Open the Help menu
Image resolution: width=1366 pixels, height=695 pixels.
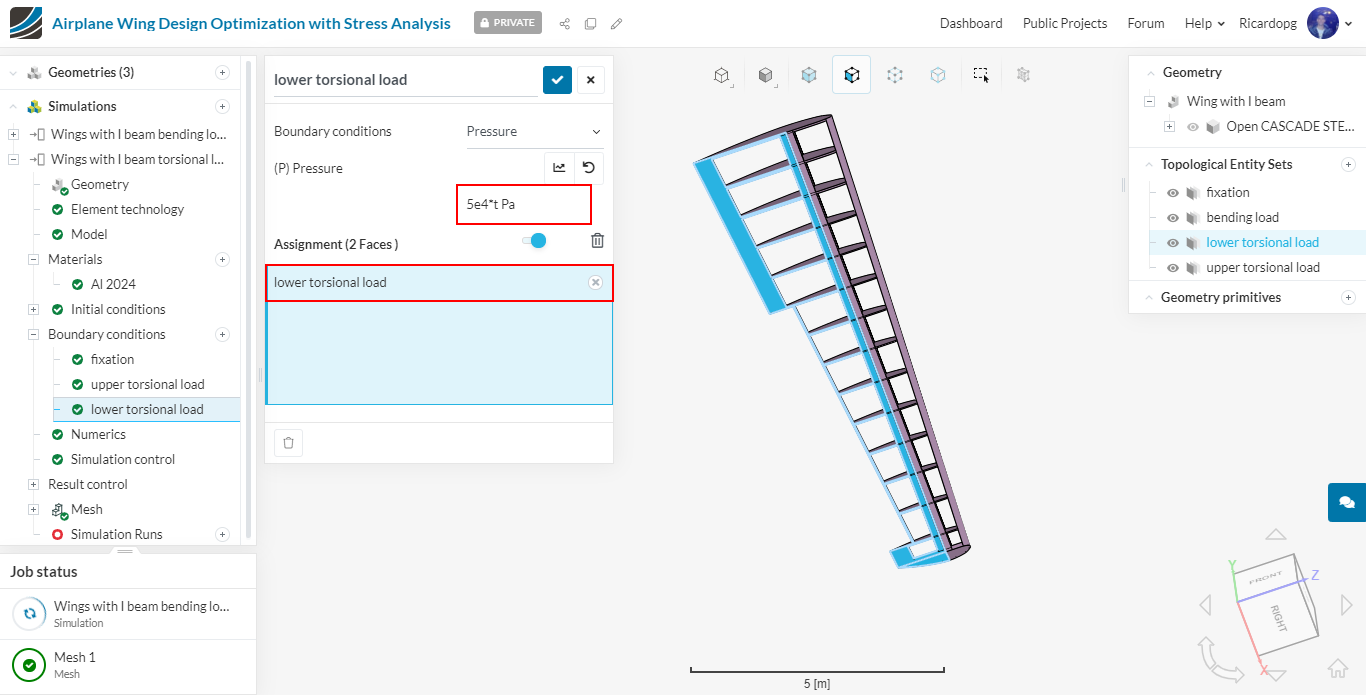click(x=1203, y=23)
